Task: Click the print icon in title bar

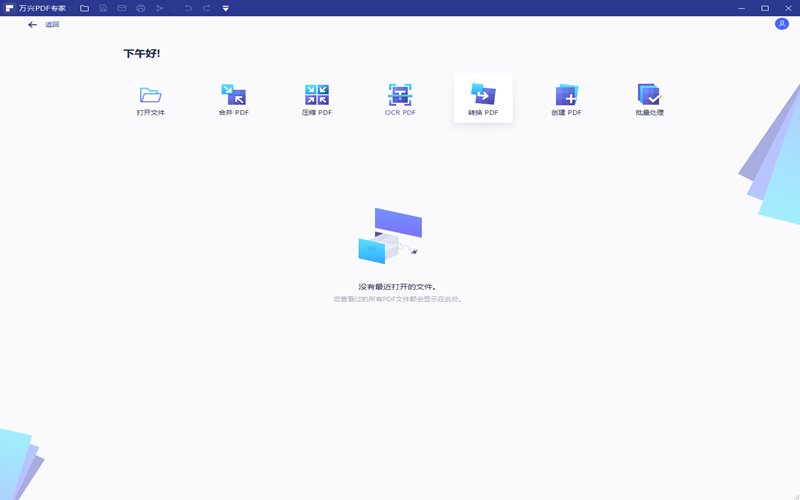Action: [x=141, y=8]
